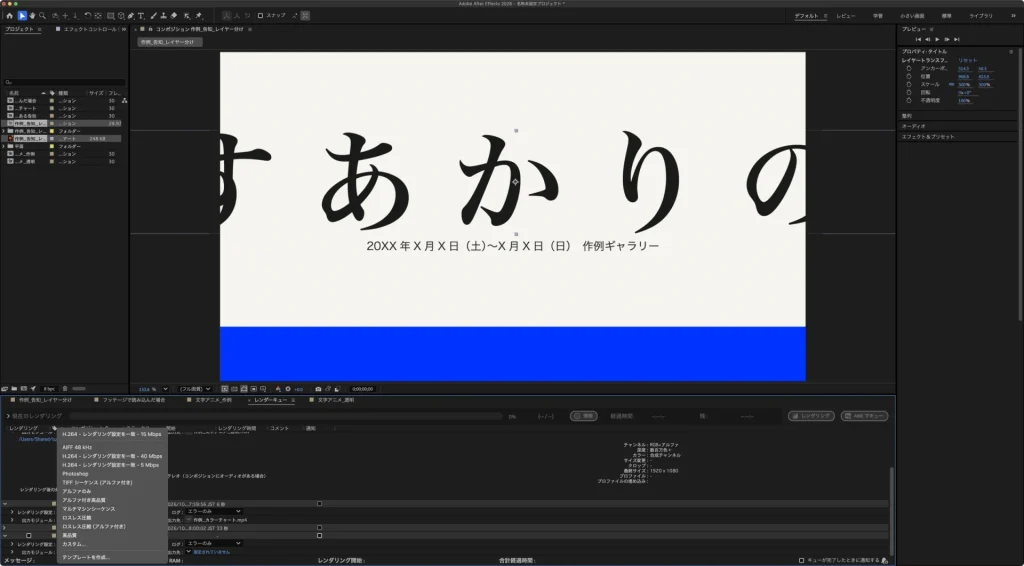Select the Eraser tool
This screenshot has width=1024, height=566.
tap(174, 16)
